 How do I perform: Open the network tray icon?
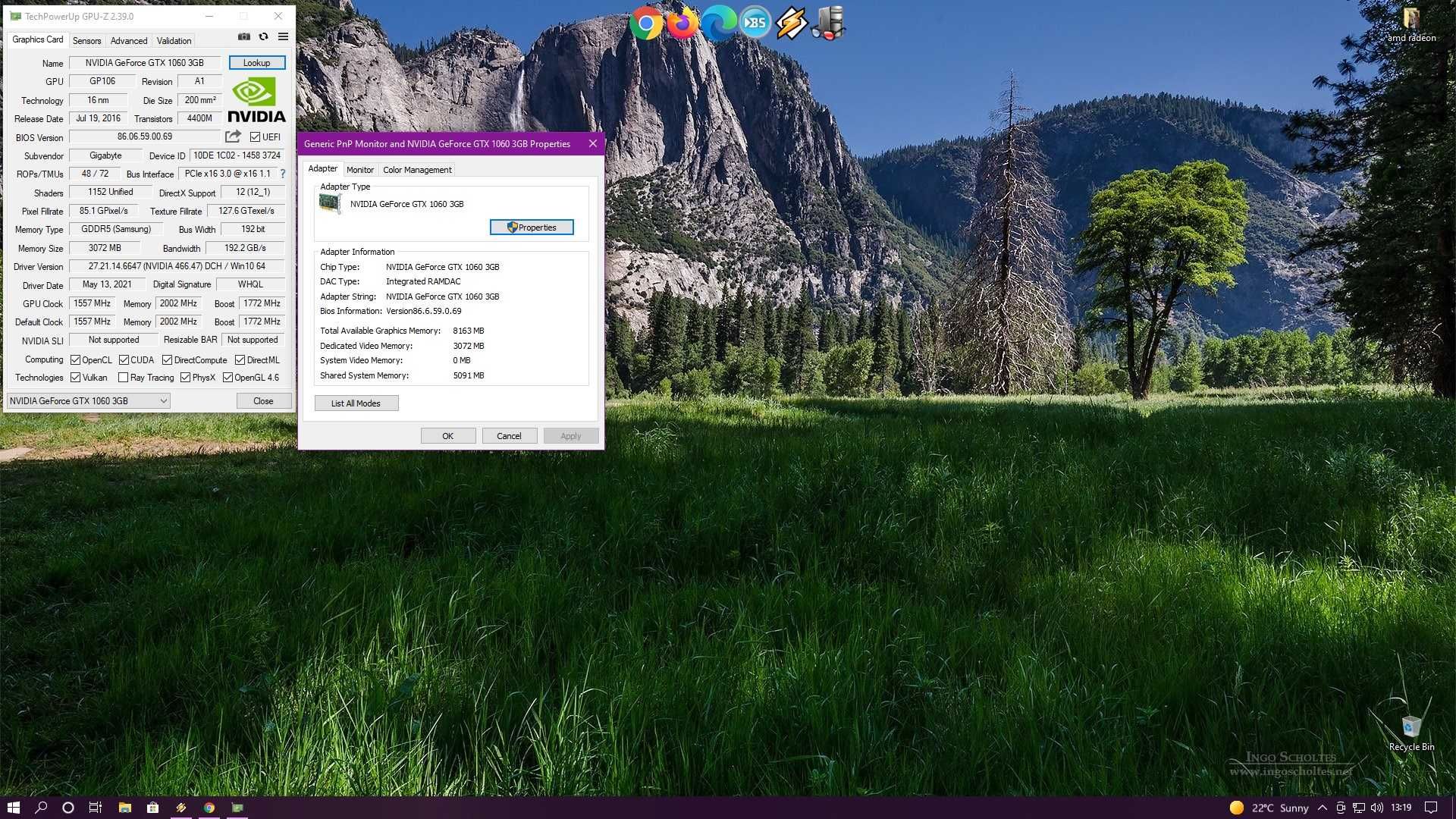point(1358,808)
